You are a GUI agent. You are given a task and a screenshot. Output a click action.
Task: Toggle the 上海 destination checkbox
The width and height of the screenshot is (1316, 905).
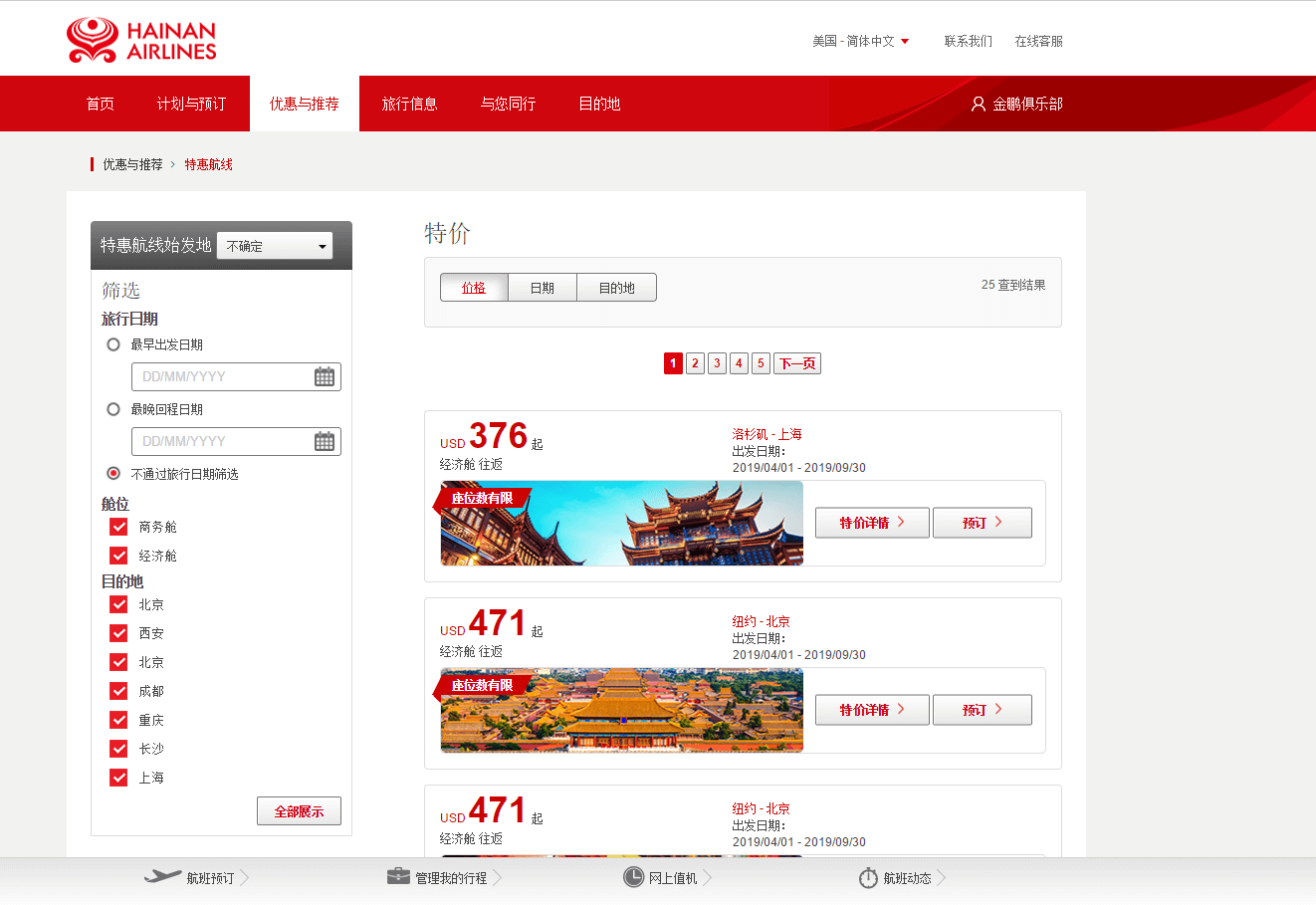coord(118,778)
